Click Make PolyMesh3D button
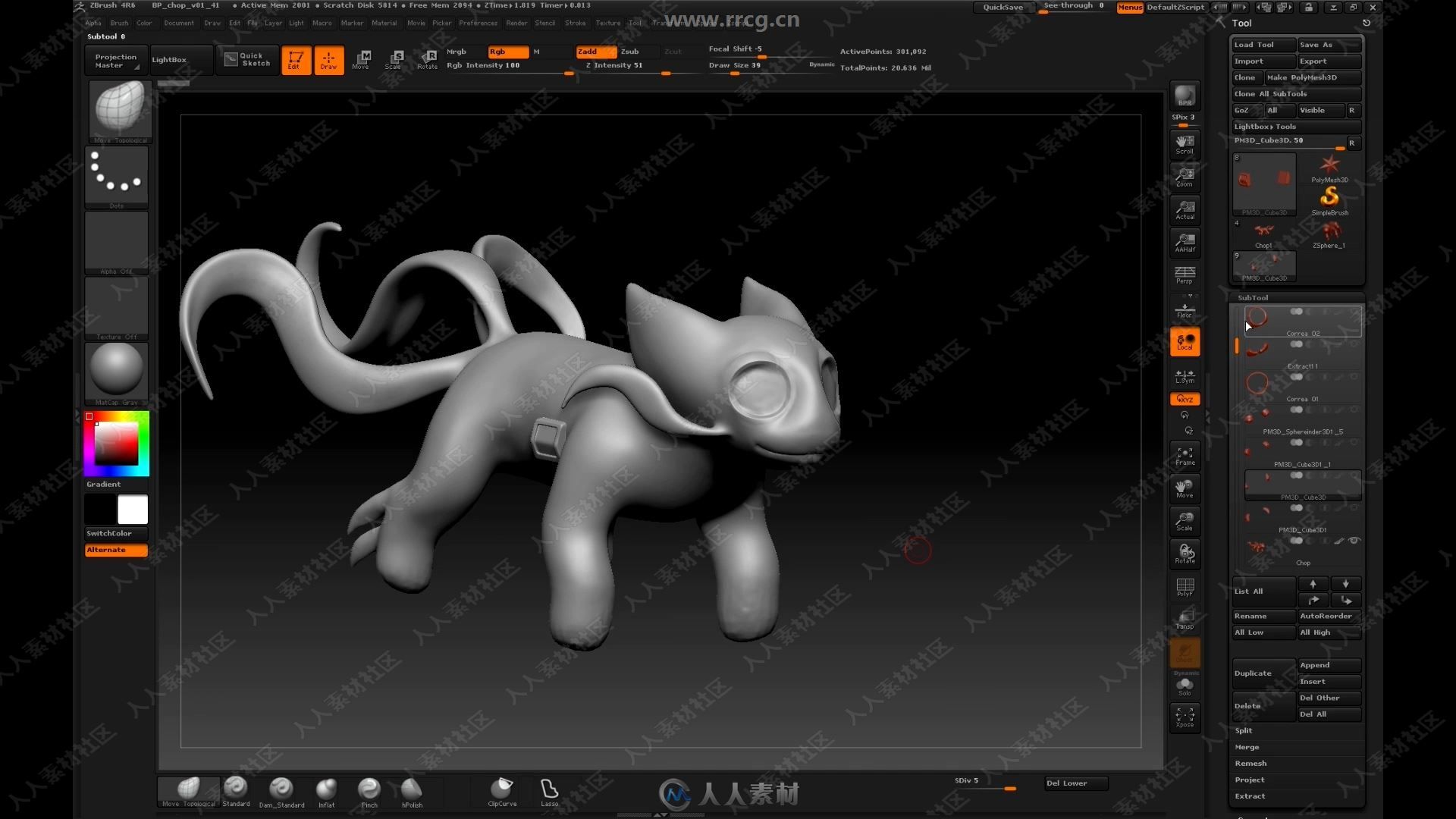Screen dimensions: 1456x819 1313,77
